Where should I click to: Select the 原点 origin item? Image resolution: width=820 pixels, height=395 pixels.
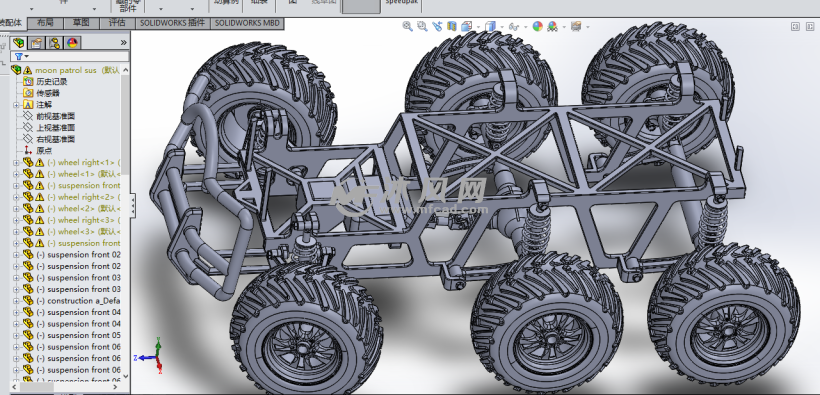tap(44, 151)
